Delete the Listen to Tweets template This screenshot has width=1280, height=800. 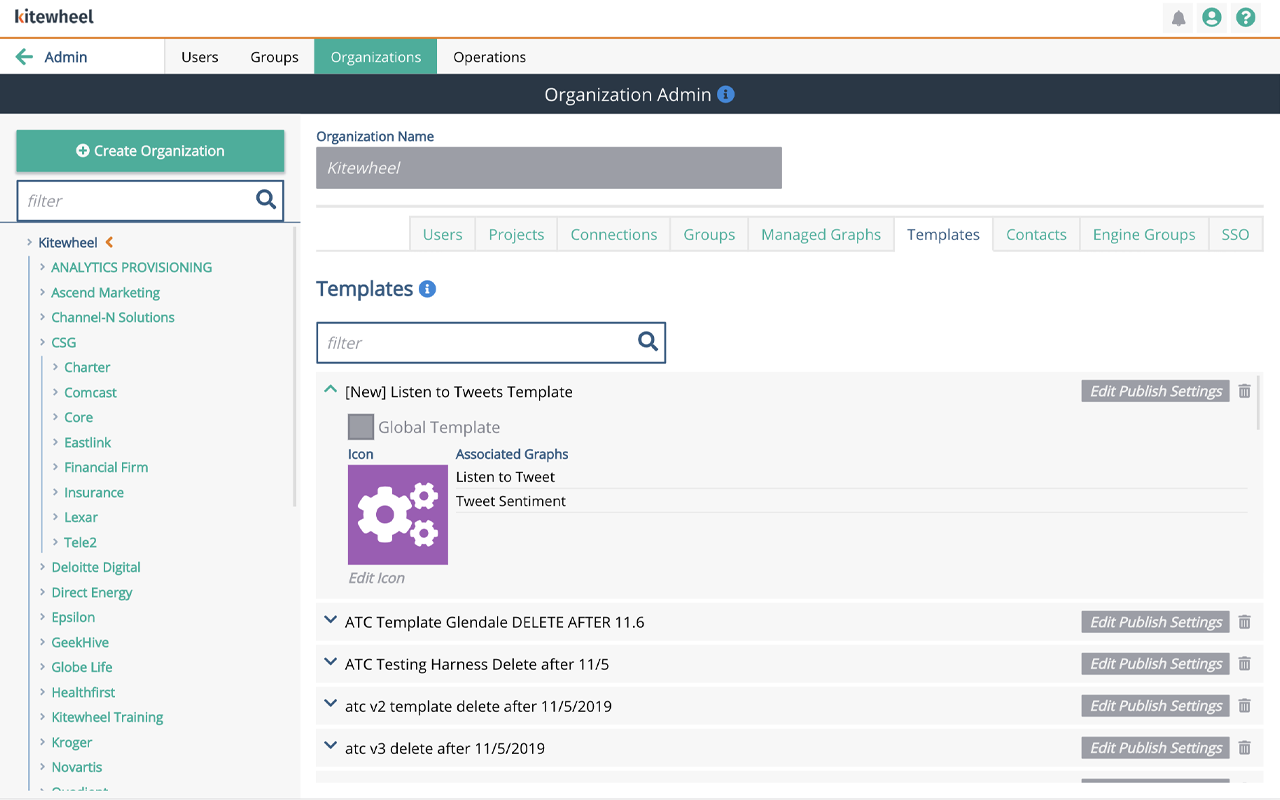coord(1244,391)
